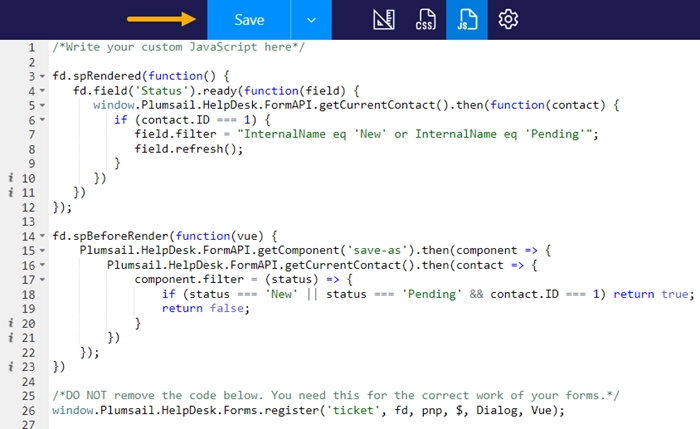The image size is (700, 429).
Task: Click 'getCurrentContact' on line 16
Action: pos(343,265)
